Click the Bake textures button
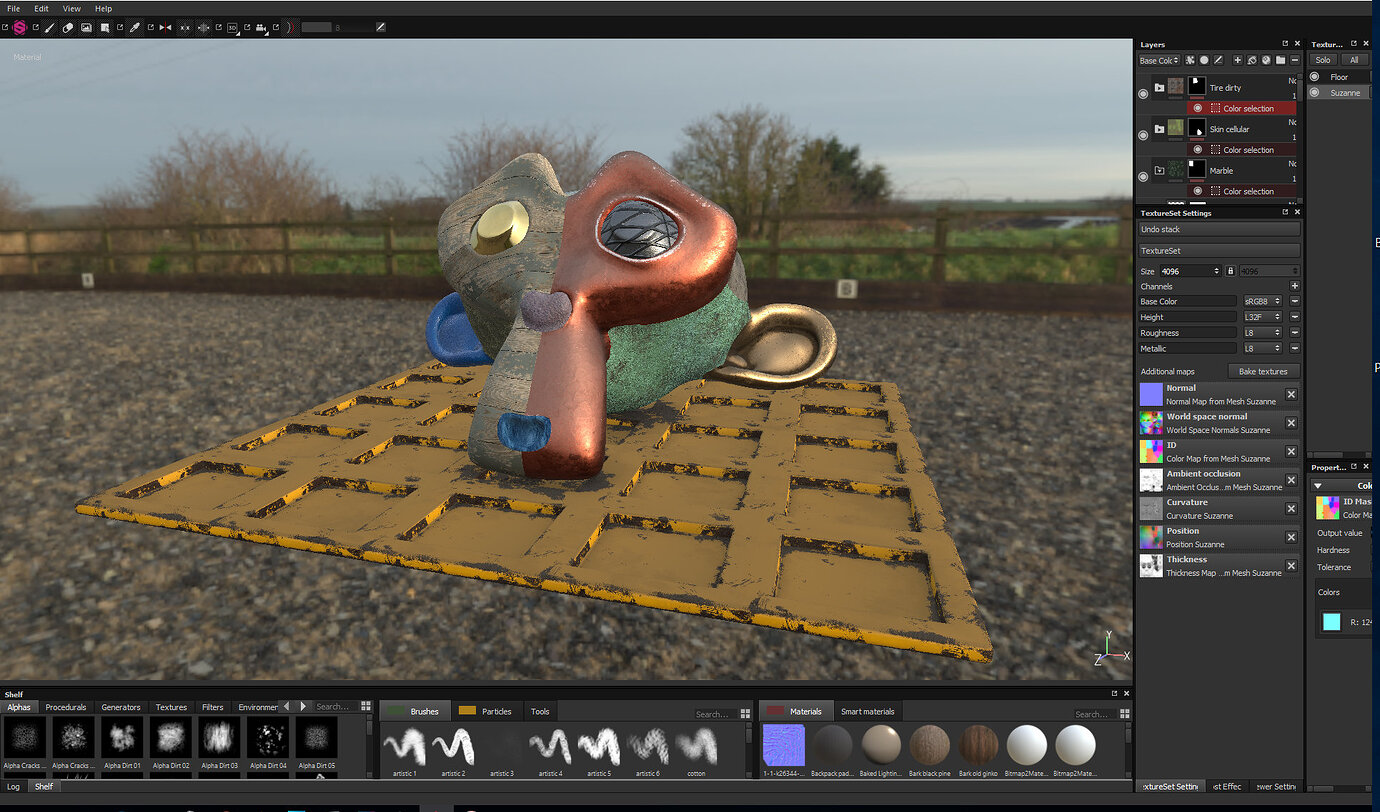Viewport: 1380px width, 812px height. click(x=1263, y=371)
